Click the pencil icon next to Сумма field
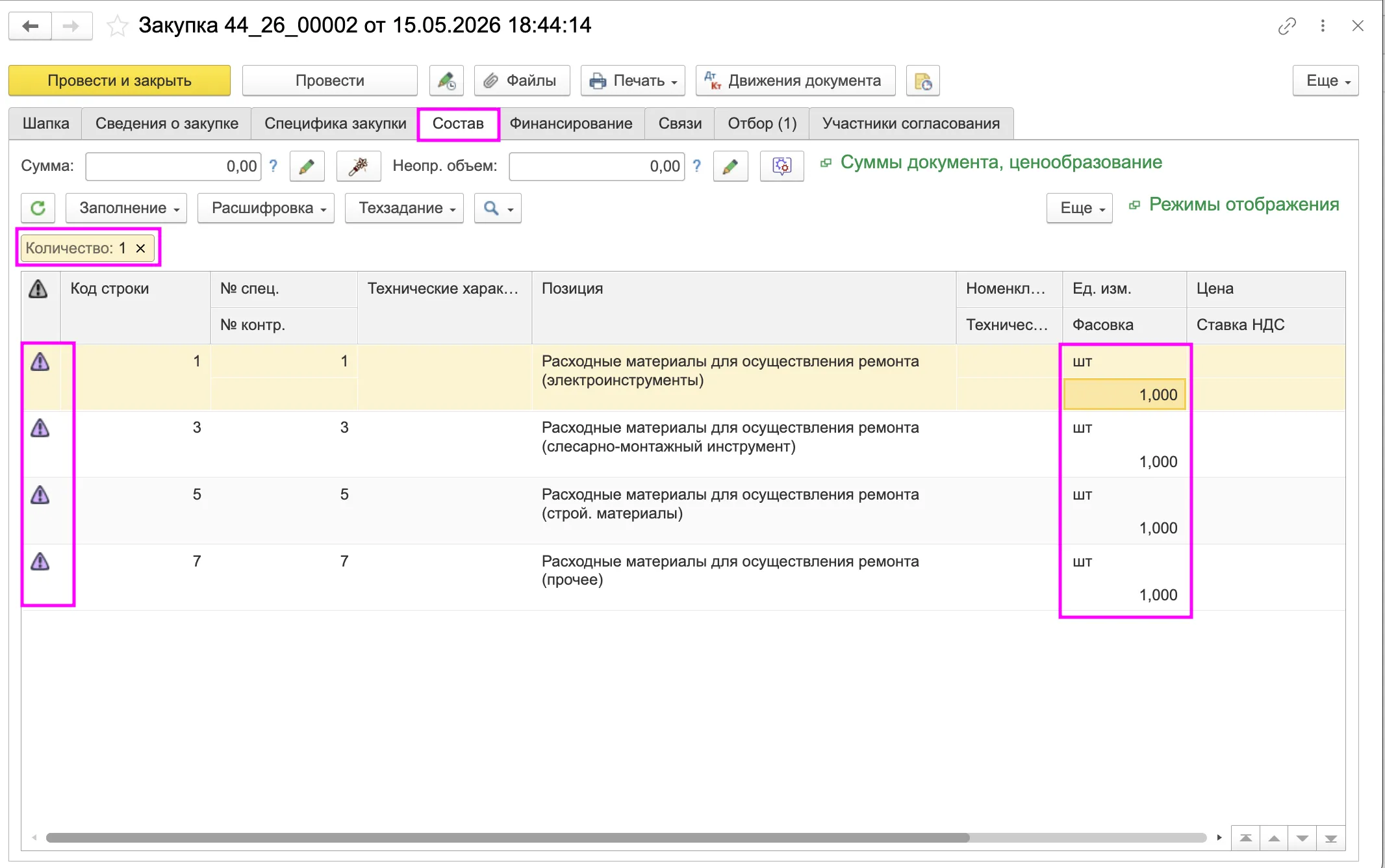The width and height of the screenshot is (1385, 868). pyautogui.click(x=307, y=166)
